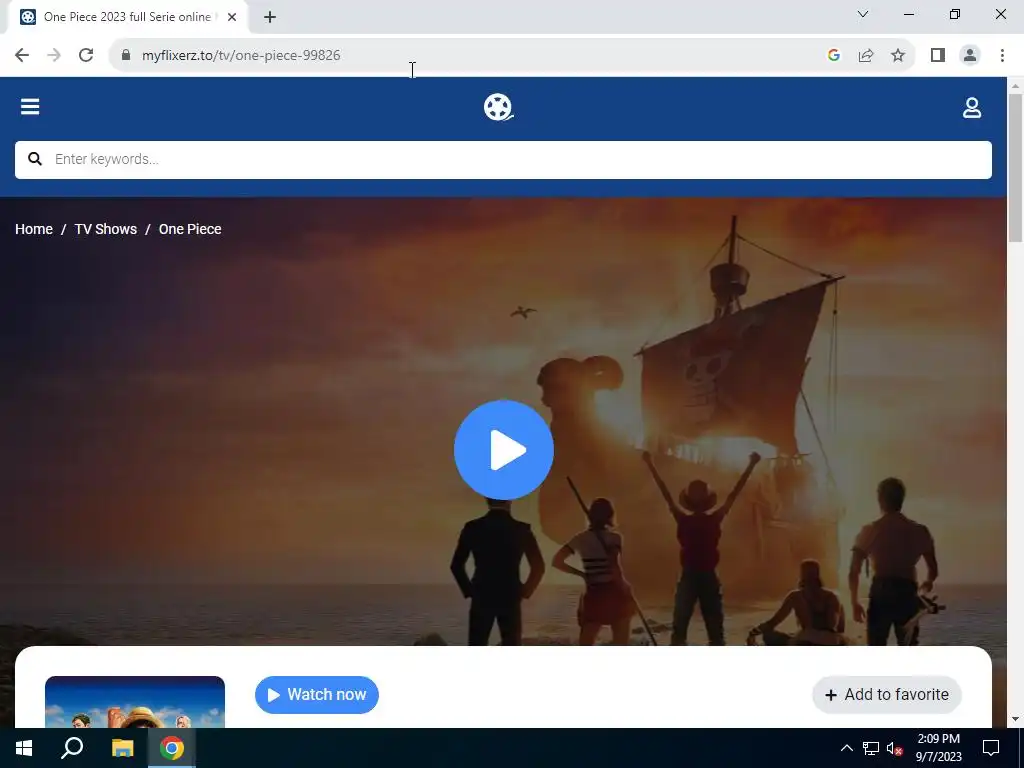Screen dimensions: 1024x768
Task: Show hidden system tray icons
Action: 846,748
